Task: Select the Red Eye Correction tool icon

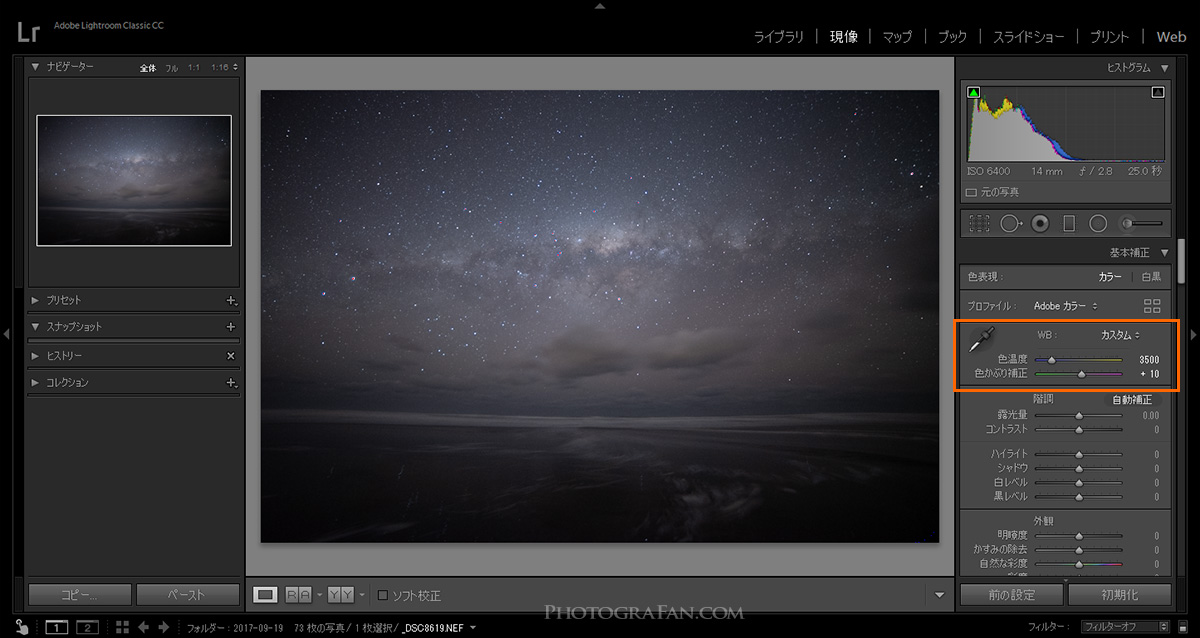Action: coord(1040,224)
